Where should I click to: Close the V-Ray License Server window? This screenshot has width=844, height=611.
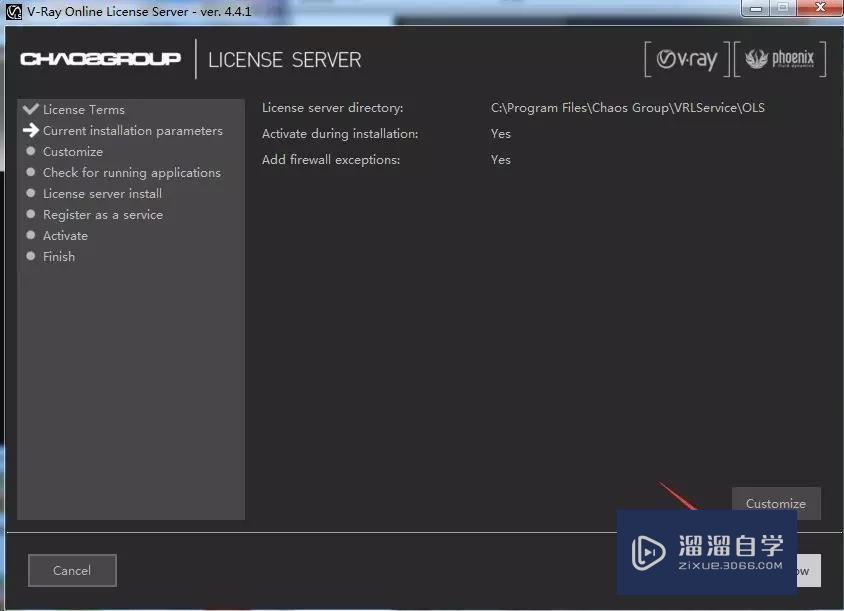coord(820,8)
